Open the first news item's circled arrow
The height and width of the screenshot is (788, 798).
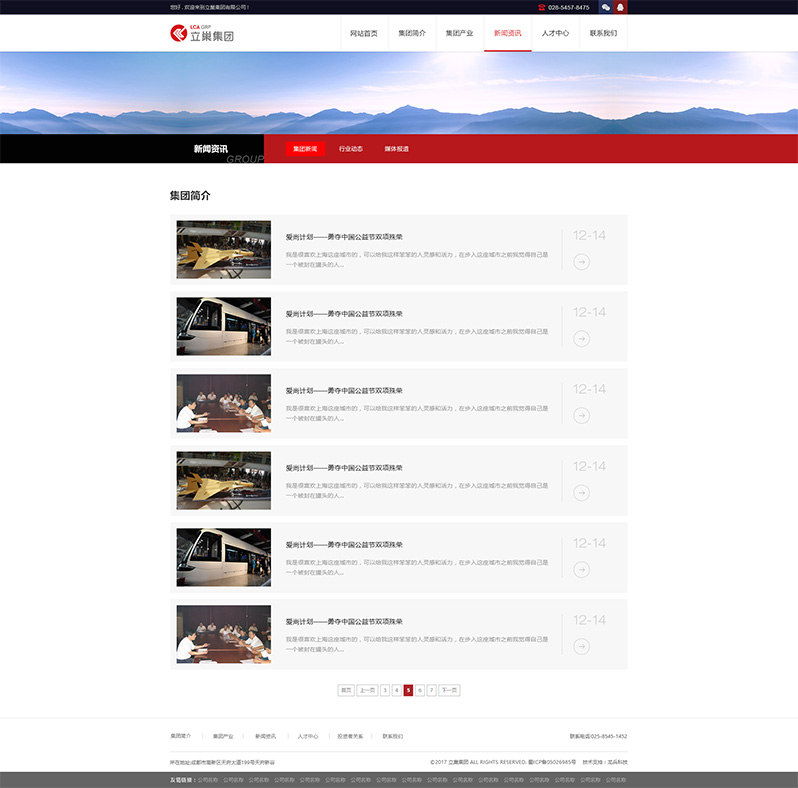(x=581, y=262)
